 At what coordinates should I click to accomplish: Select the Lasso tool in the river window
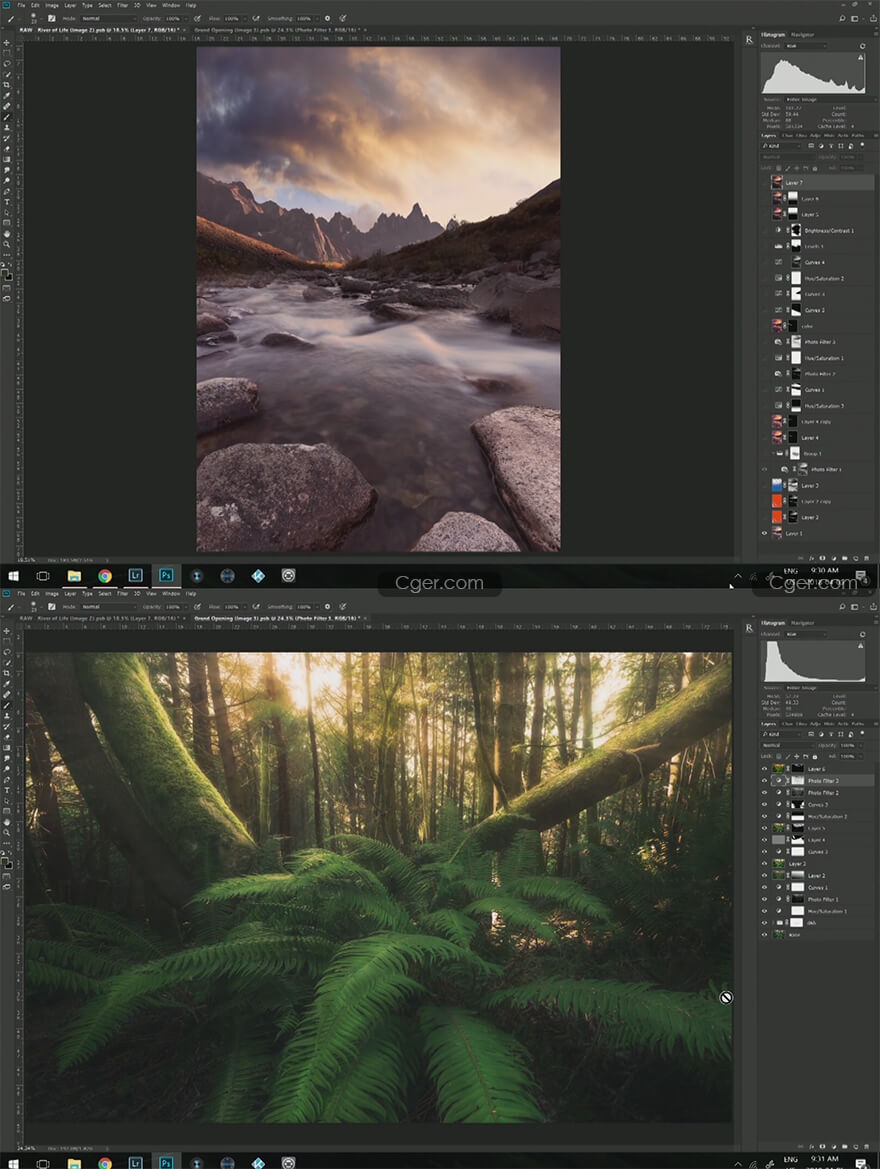click(7, 64)
